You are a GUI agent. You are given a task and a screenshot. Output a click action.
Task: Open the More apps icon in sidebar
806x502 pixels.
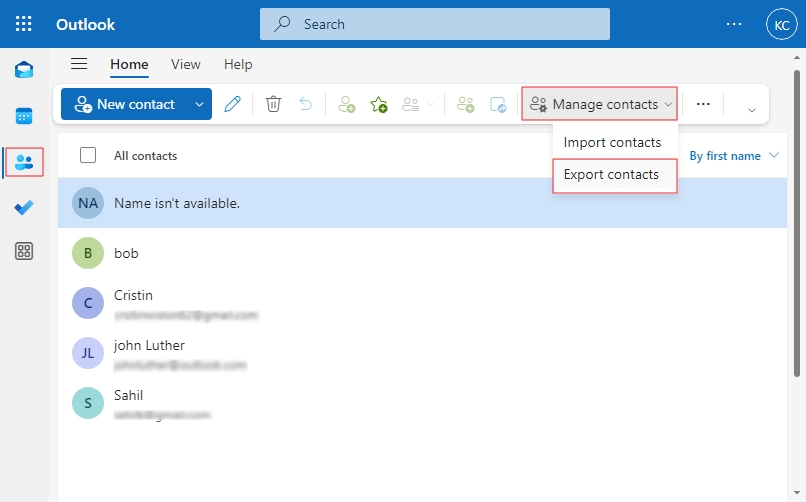(24, 251)
